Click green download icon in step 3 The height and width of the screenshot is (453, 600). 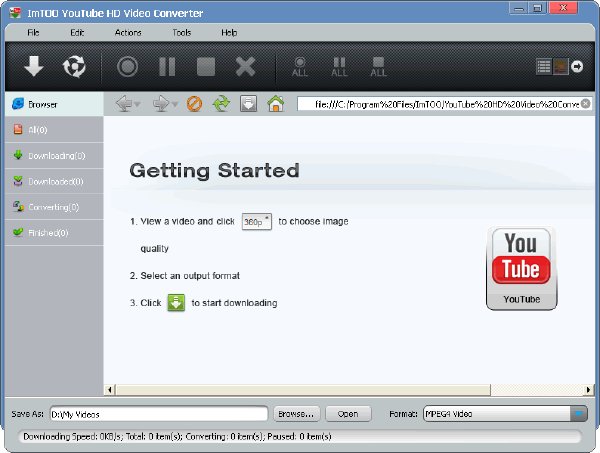[176, 303]
